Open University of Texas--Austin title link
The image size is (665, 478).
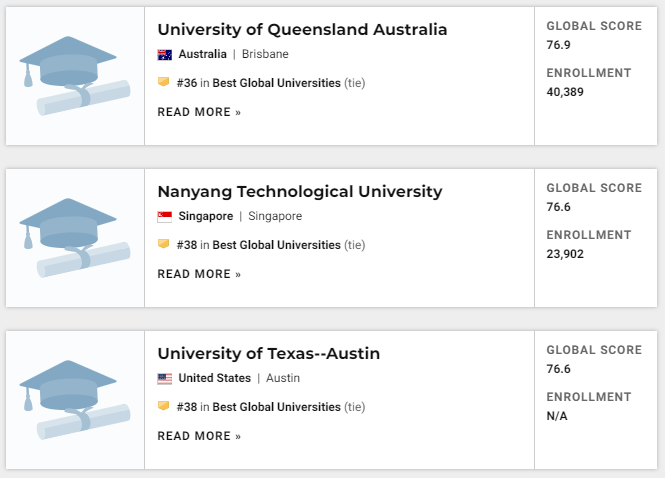(269, 354)
